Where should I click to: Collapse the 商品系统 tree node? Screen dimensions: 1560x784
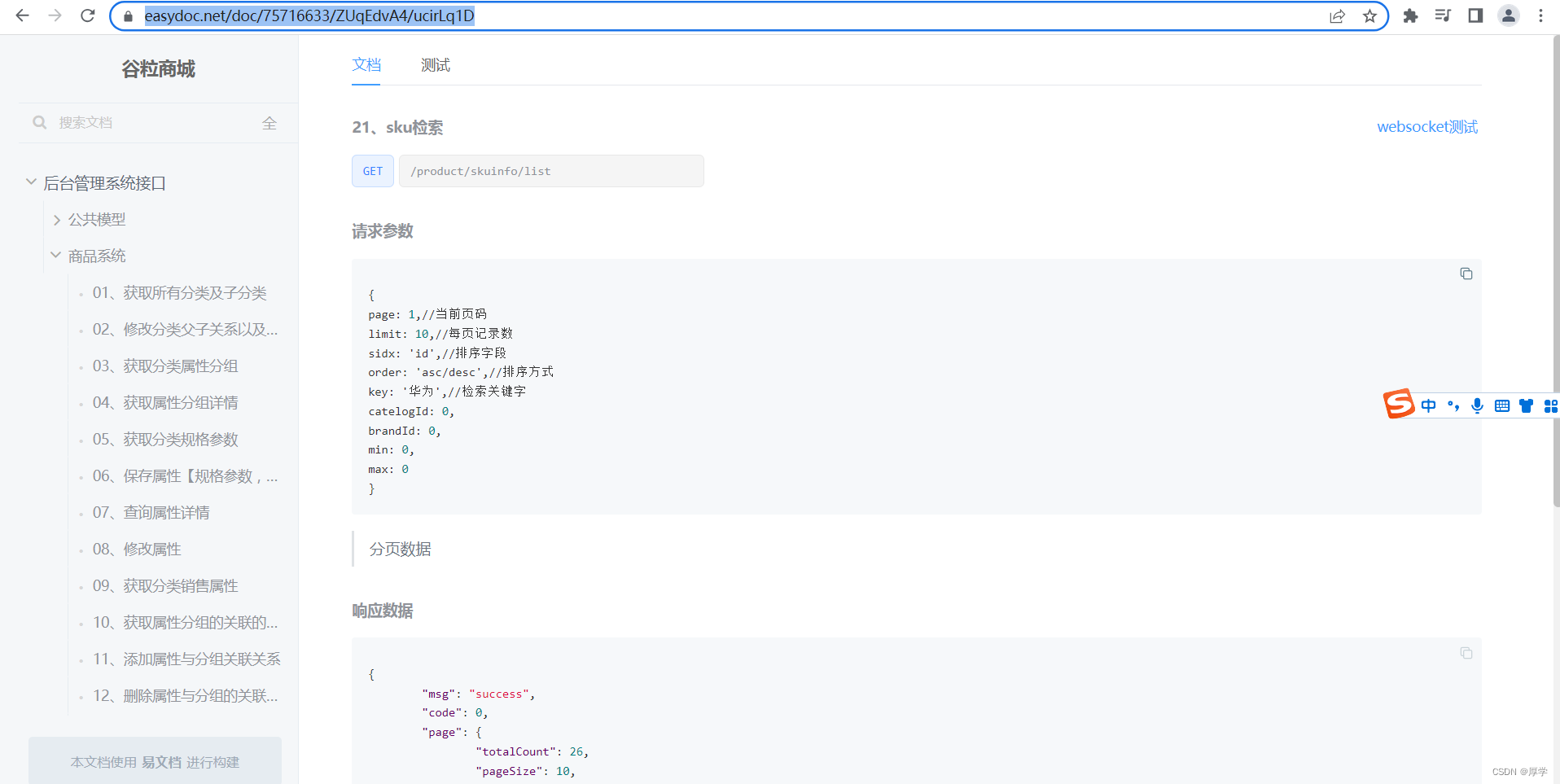click(56, 256)
